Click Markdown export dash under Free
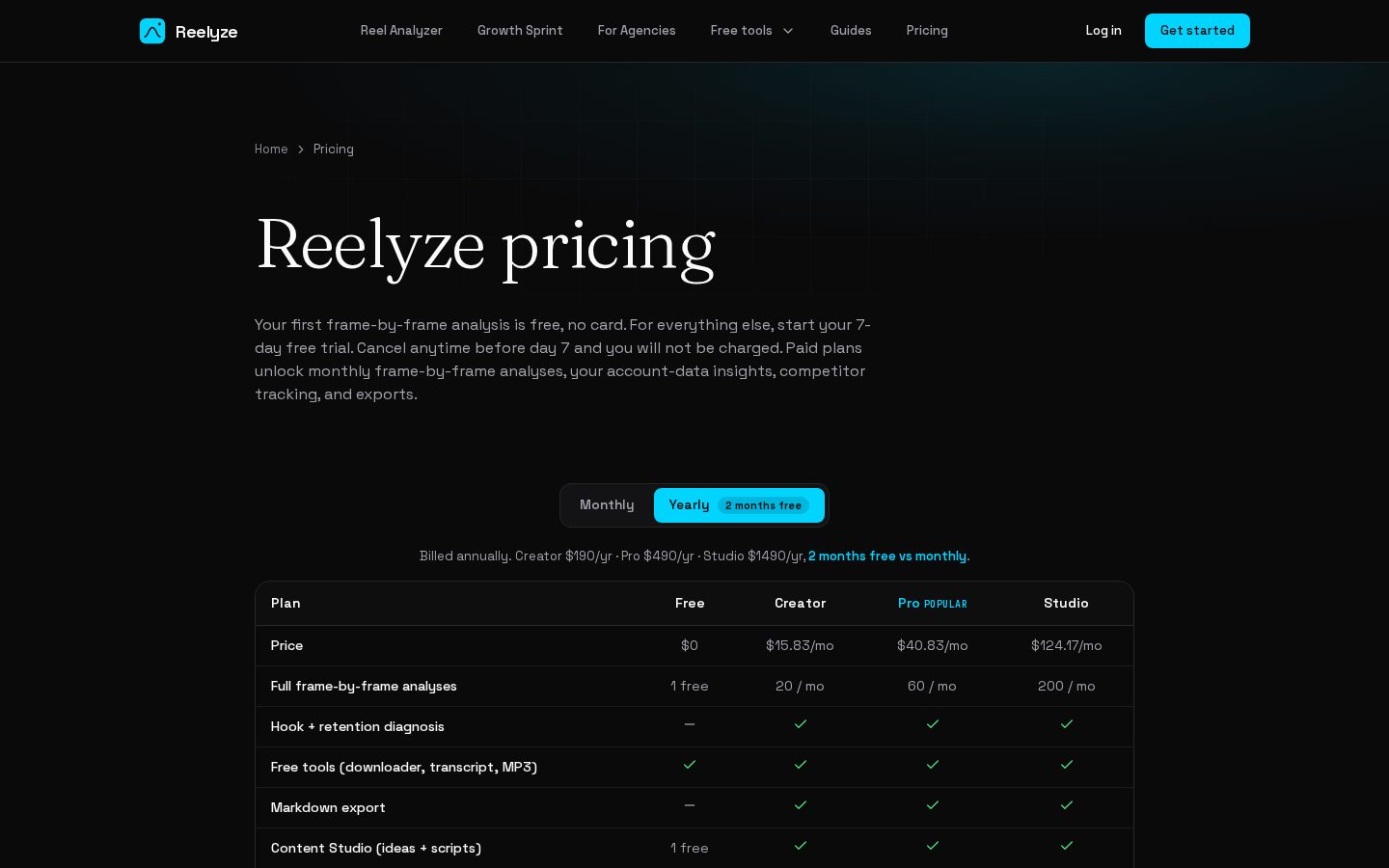This screenshot has height=868, width=1389. point(690,805)
